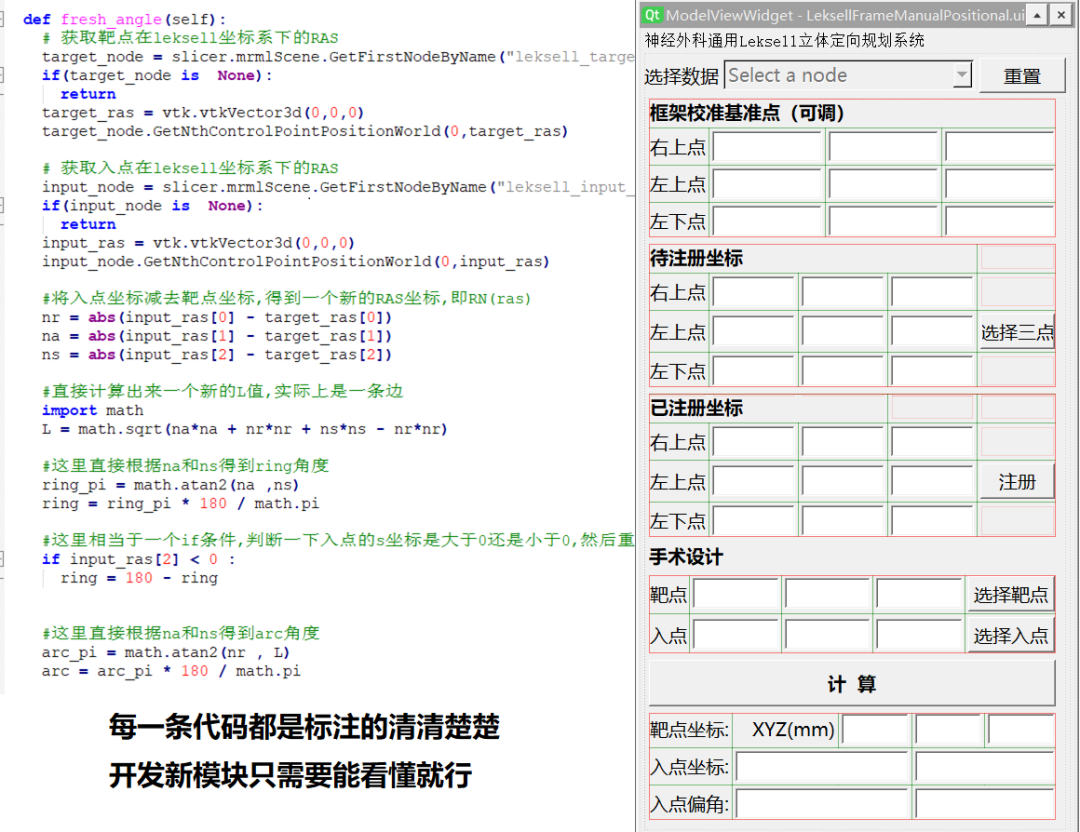Click second 入点坐标 output field

click(984, 768)
